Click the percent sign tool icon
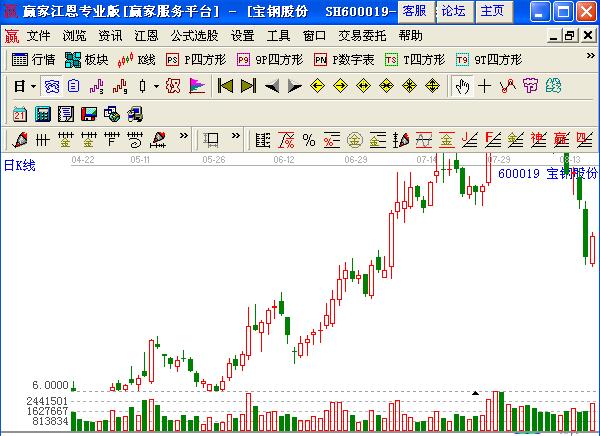The image size is (600, 436). [x=308, y=139]
